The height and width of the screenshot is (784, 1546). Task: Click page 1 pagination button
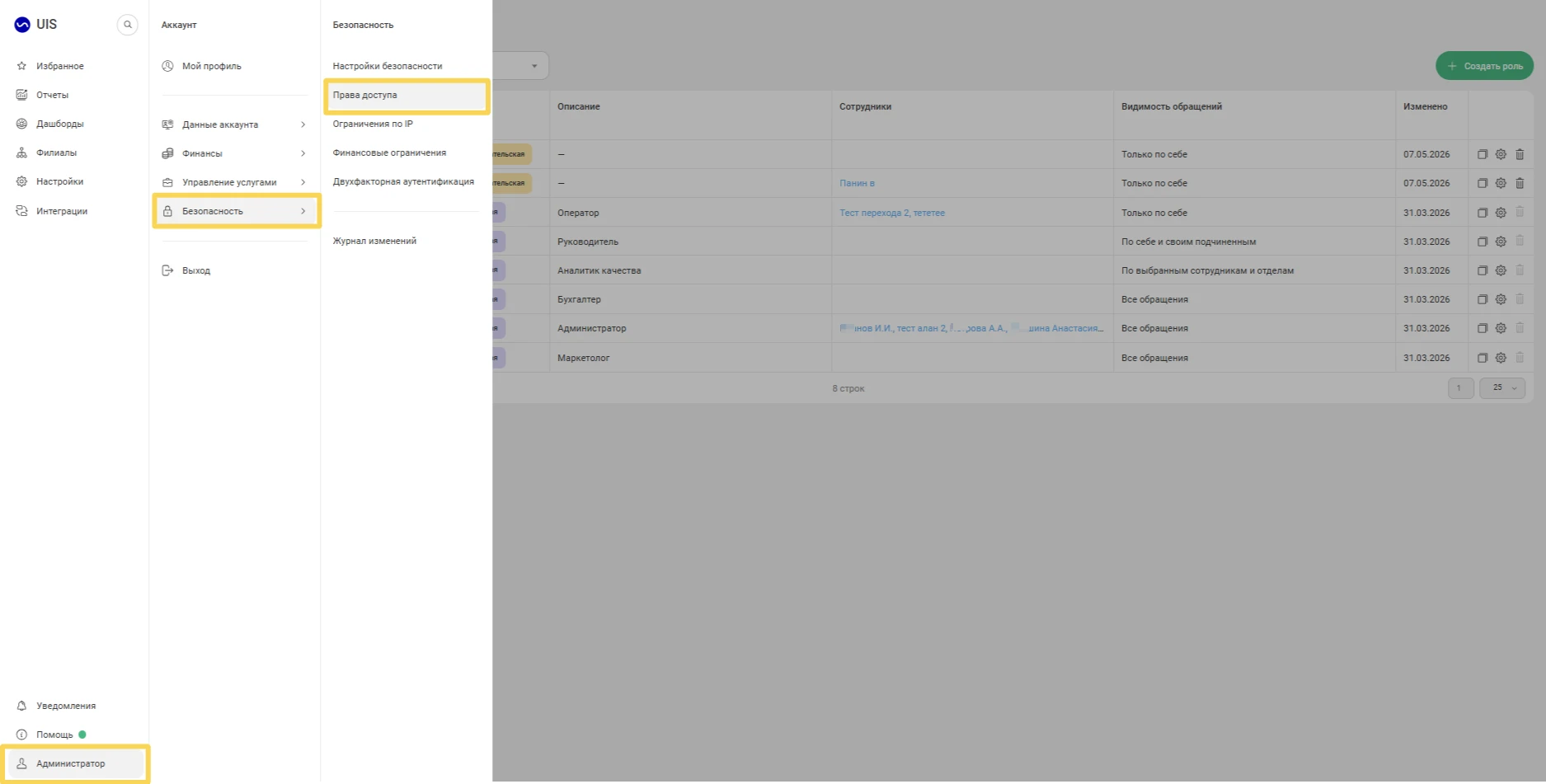1460,387
